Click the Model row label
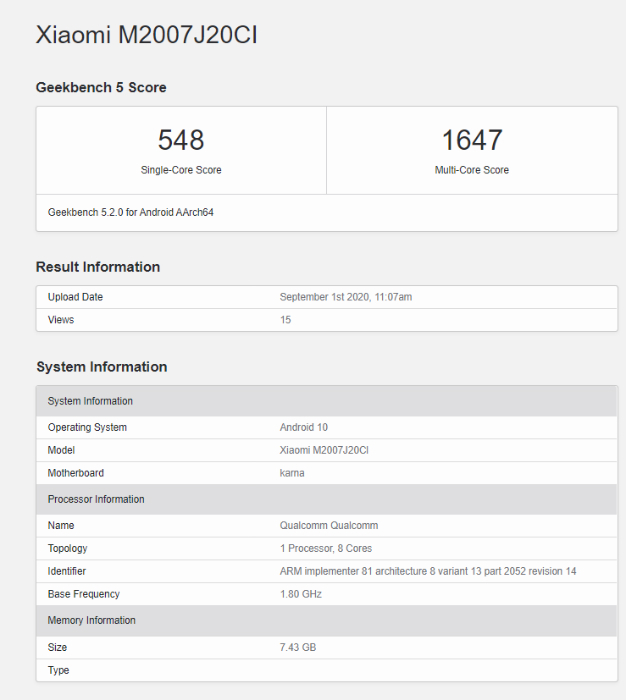This screenshot has height=700, width=626. (61, 450)
